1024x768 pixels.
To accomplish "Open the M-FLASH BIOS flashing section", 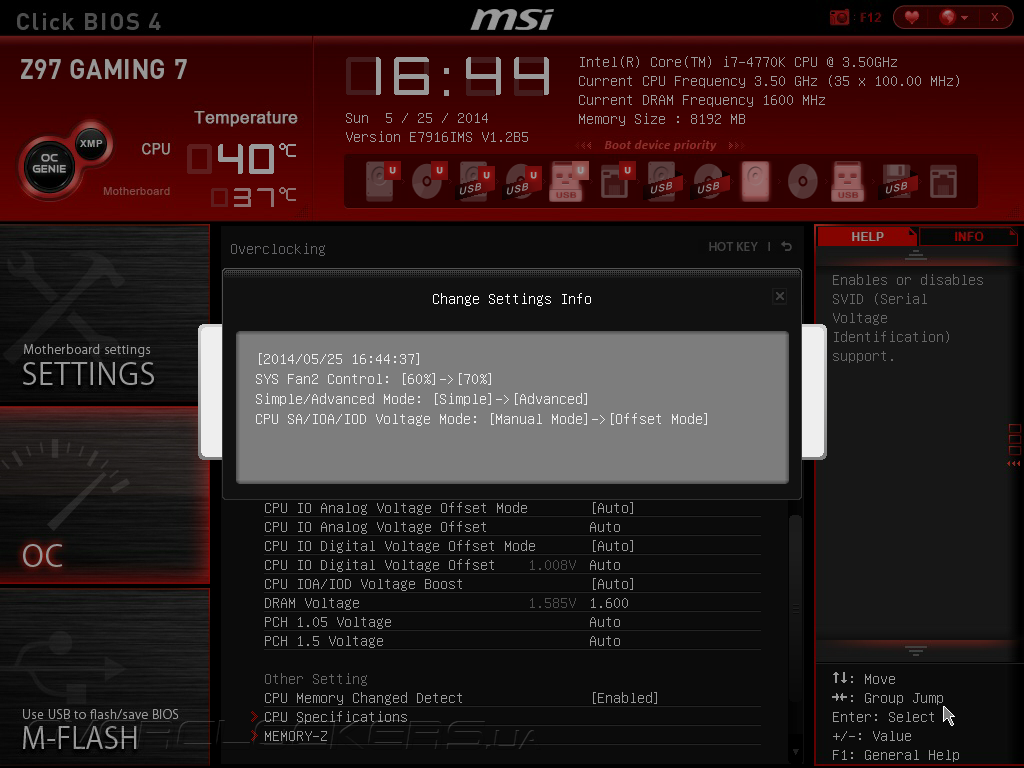I will click(104, 677).
